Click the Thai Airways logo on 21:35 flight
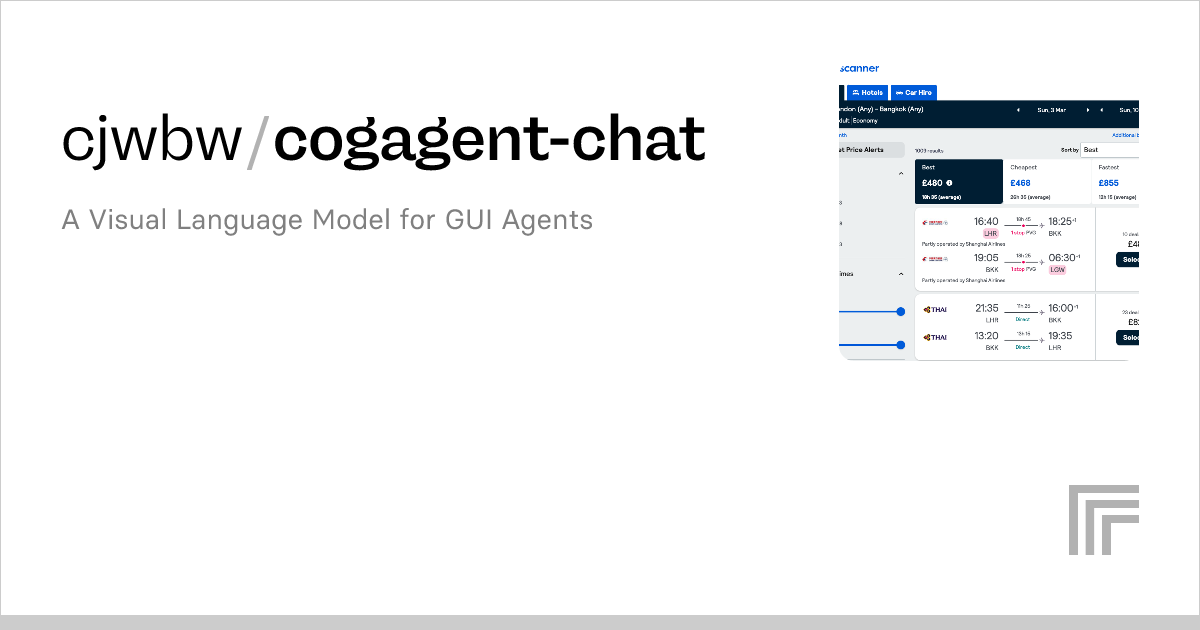 pyautogui.click(x=936, y=309)
